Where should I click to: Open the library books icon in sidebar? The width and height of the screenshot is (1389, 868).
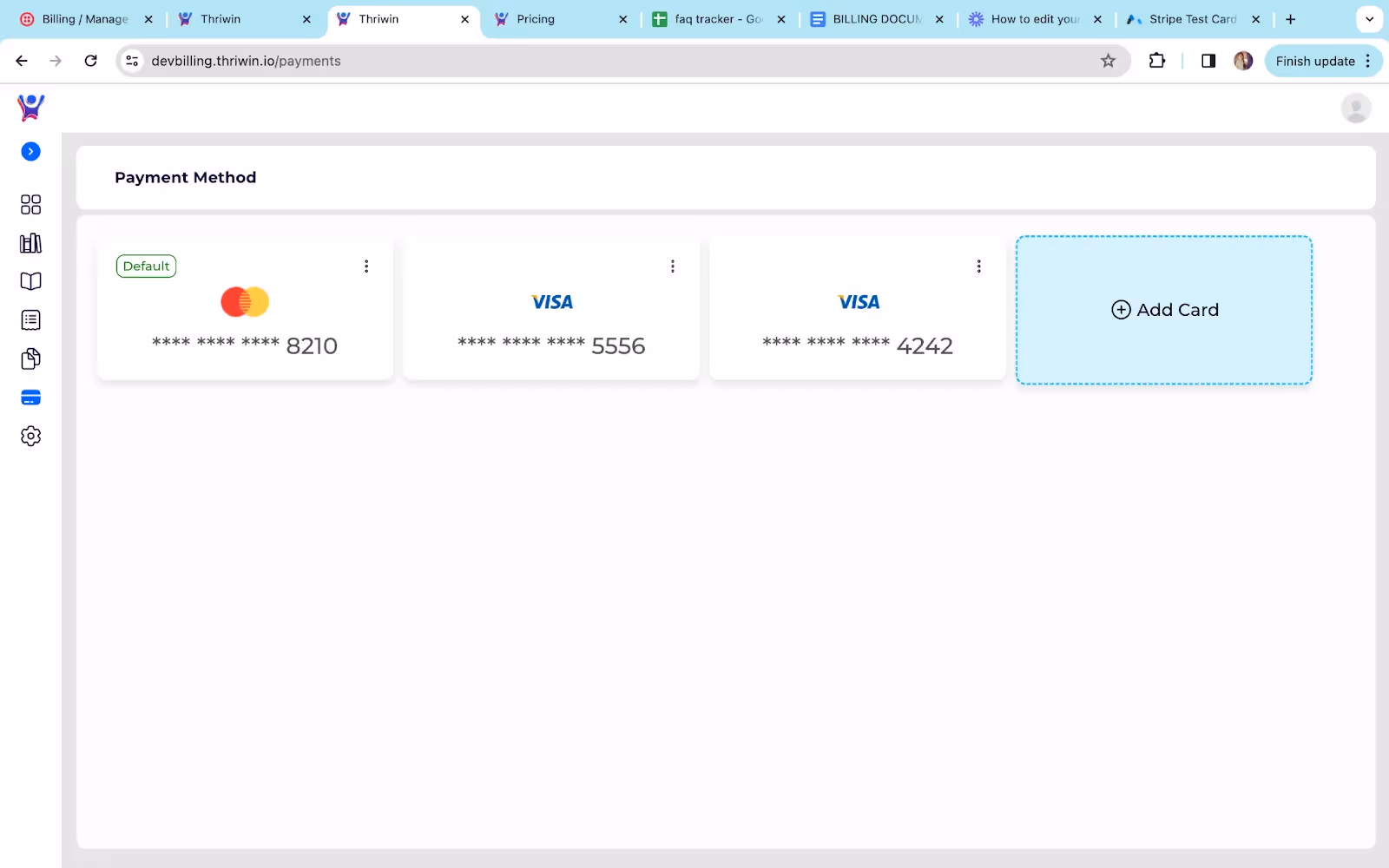(30, 243)
